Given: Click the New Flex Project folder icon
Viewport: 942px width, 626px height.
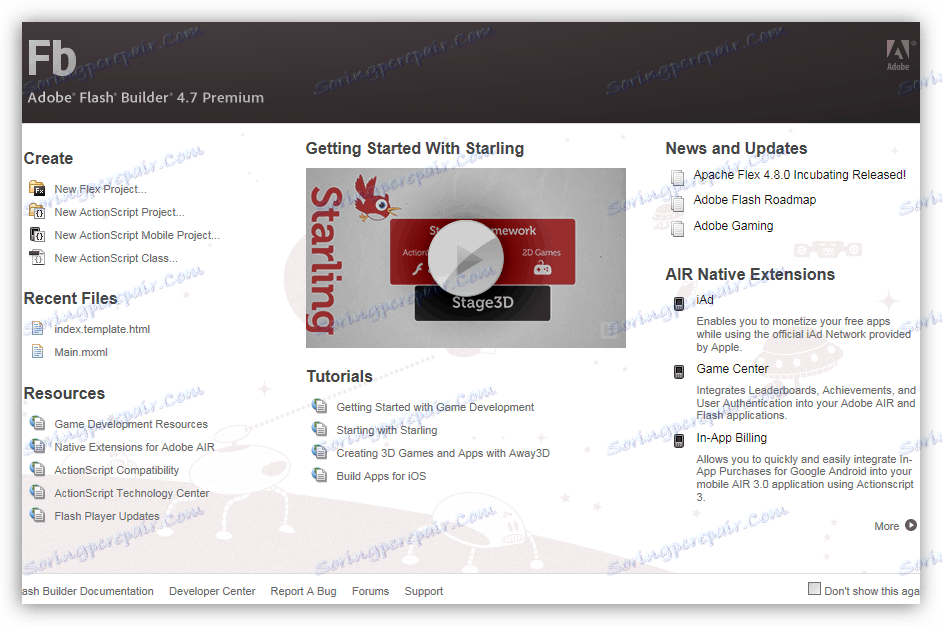Looking at the screenshot, I should 37,188.
